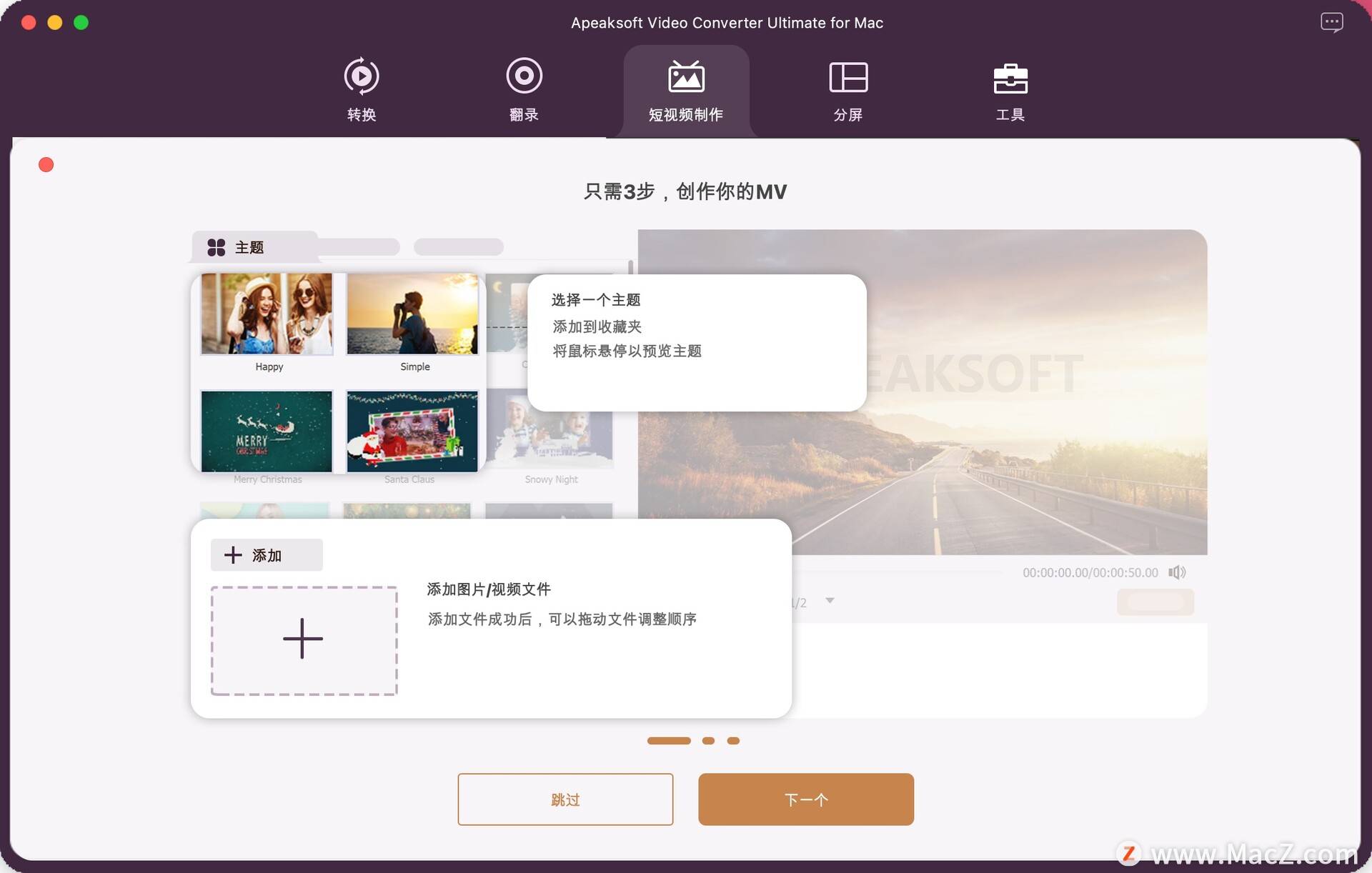Image resolution: width=1372 pixels, height=873 pixels.
Task: Click the 只需3步，创作你的MV title
Action: coord(685,191)
